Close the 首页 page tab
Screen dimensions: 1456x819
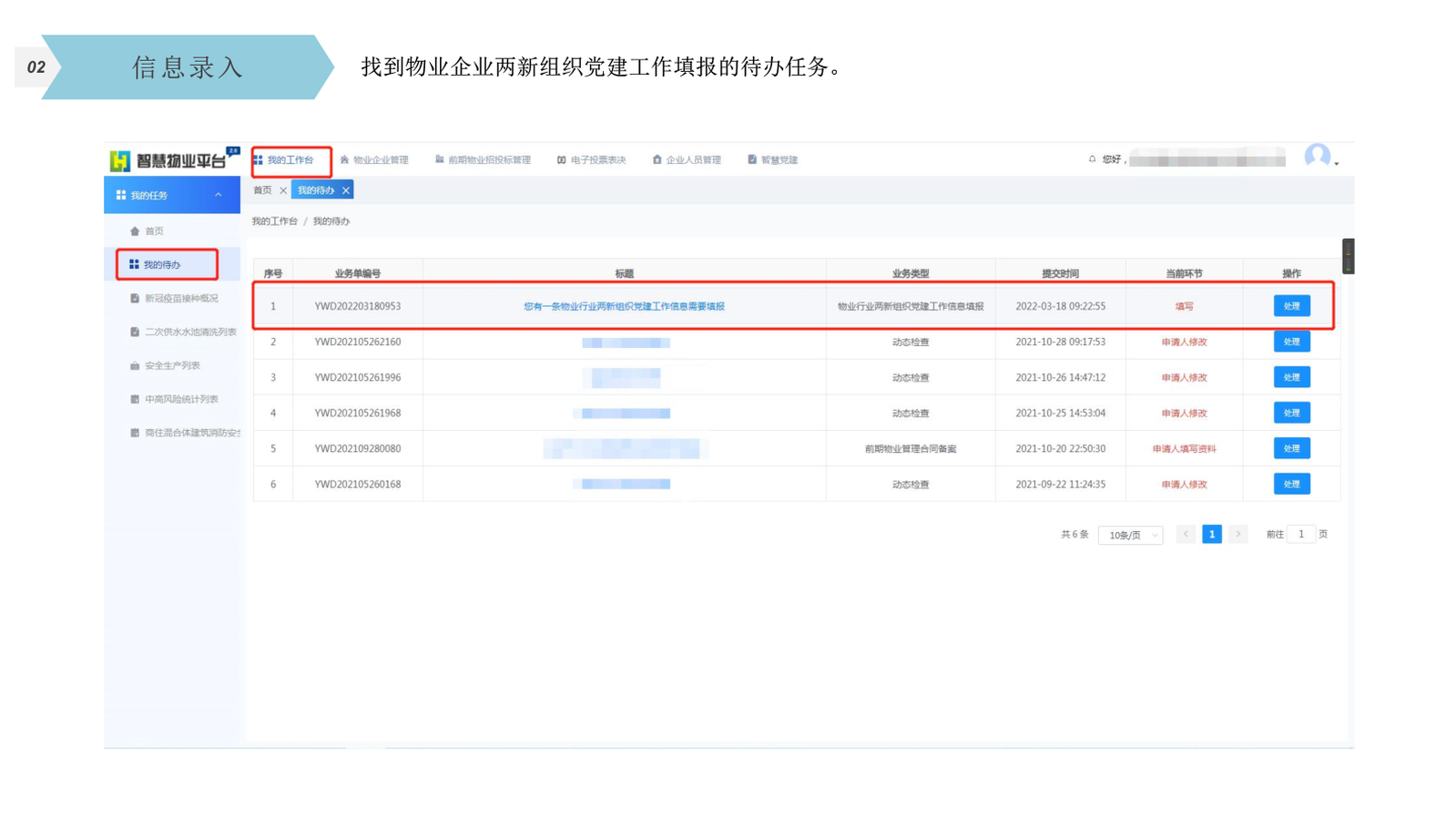(283, 190)
